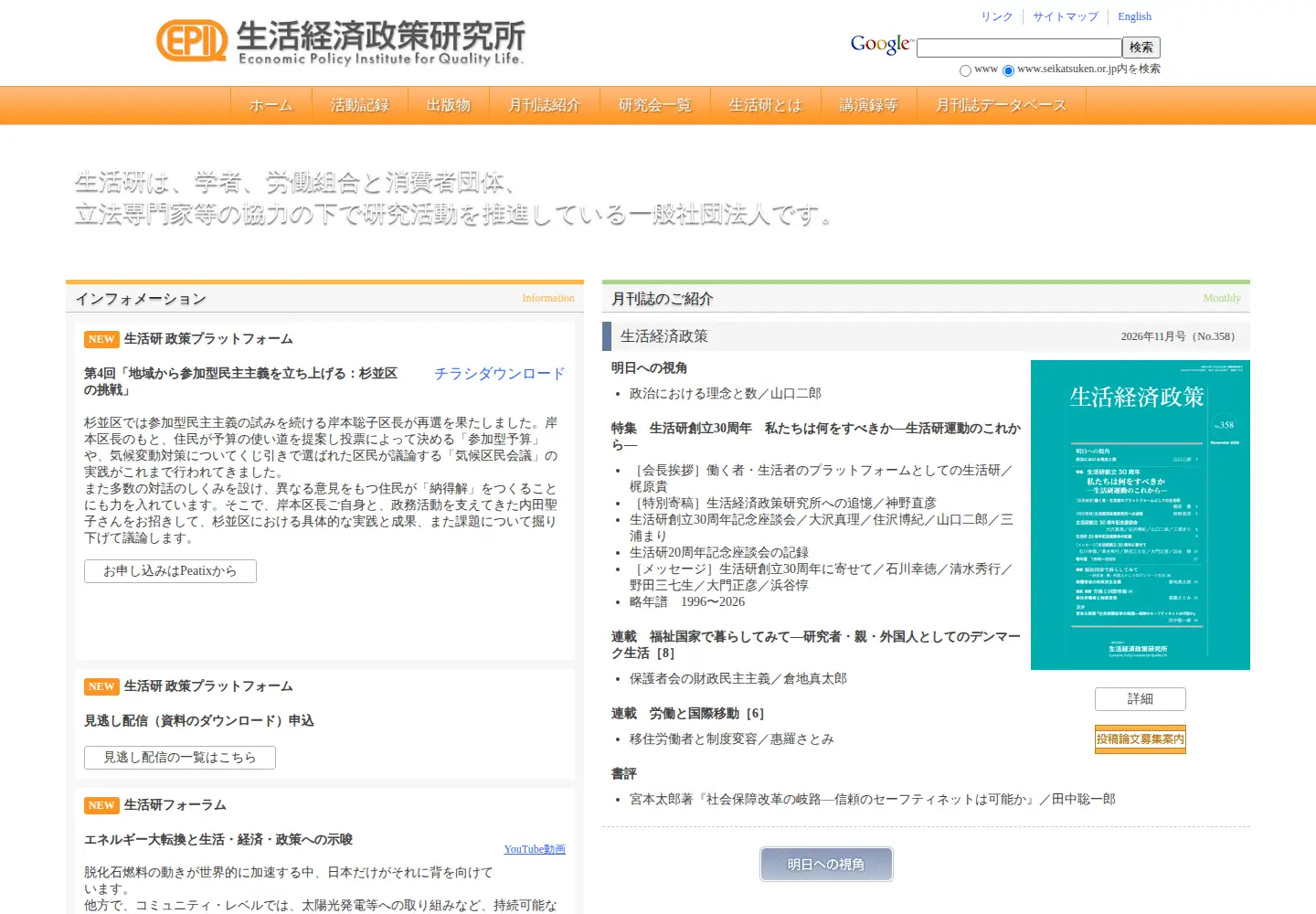Click the article 保護者会の財政民主主義／倉地真太郎

(x=738, y=679)
